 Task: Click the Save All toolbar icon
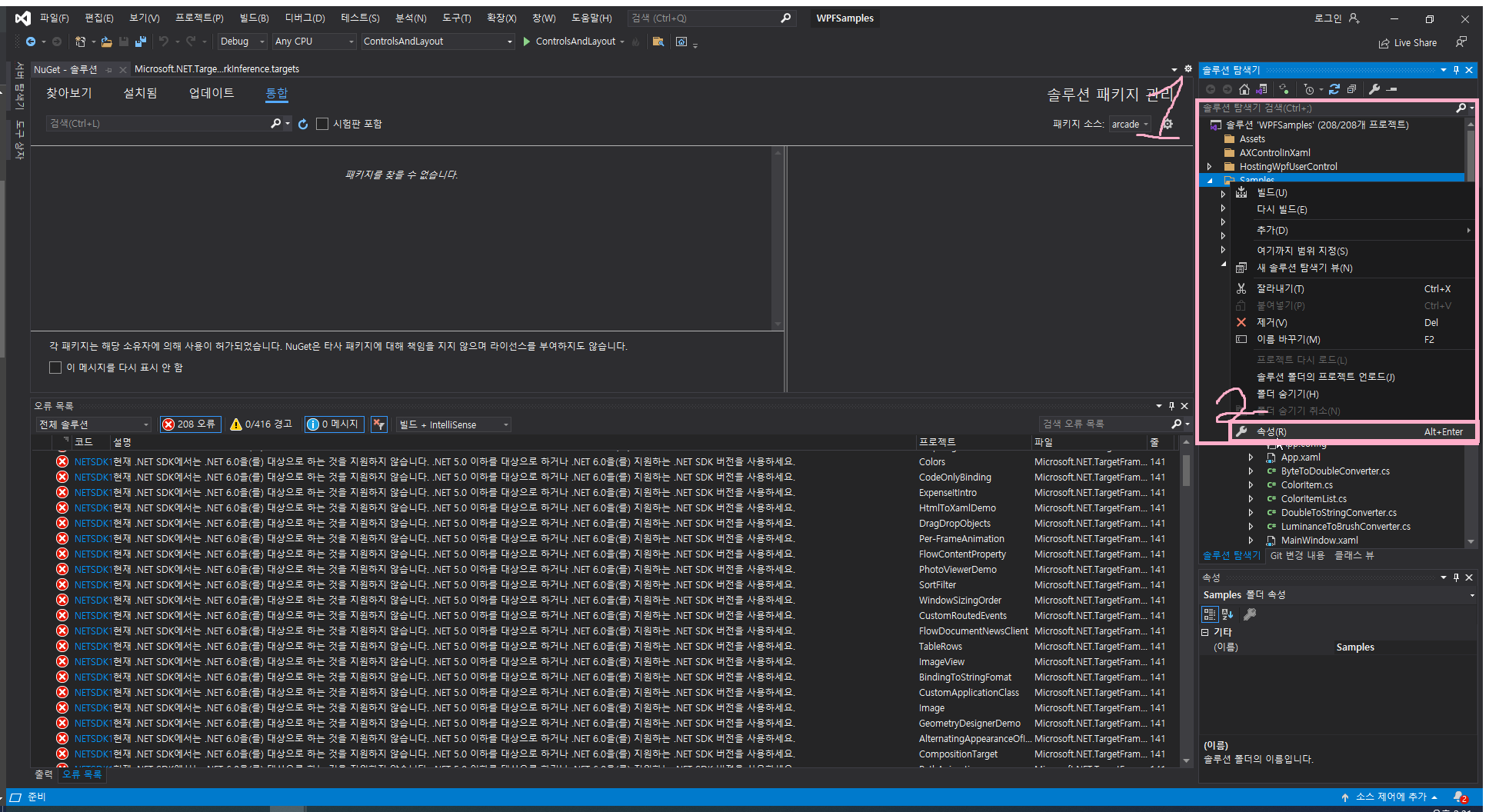pyautogui.click(x=140, y=42)
